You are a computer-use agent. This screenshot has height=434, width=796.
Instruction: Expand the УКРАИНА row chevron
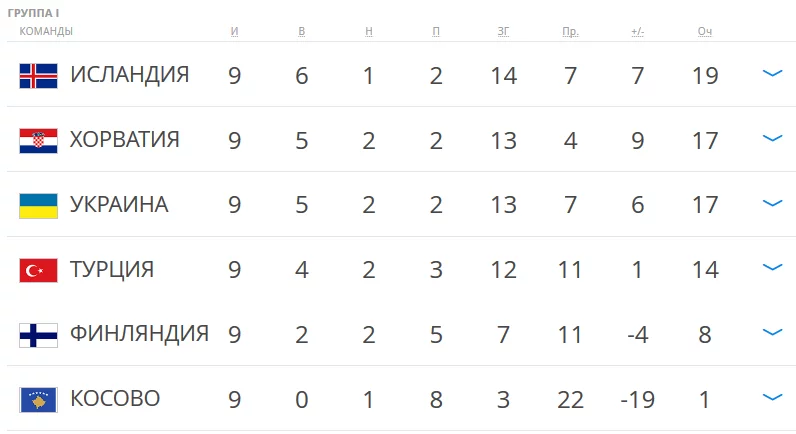[771, 203]
